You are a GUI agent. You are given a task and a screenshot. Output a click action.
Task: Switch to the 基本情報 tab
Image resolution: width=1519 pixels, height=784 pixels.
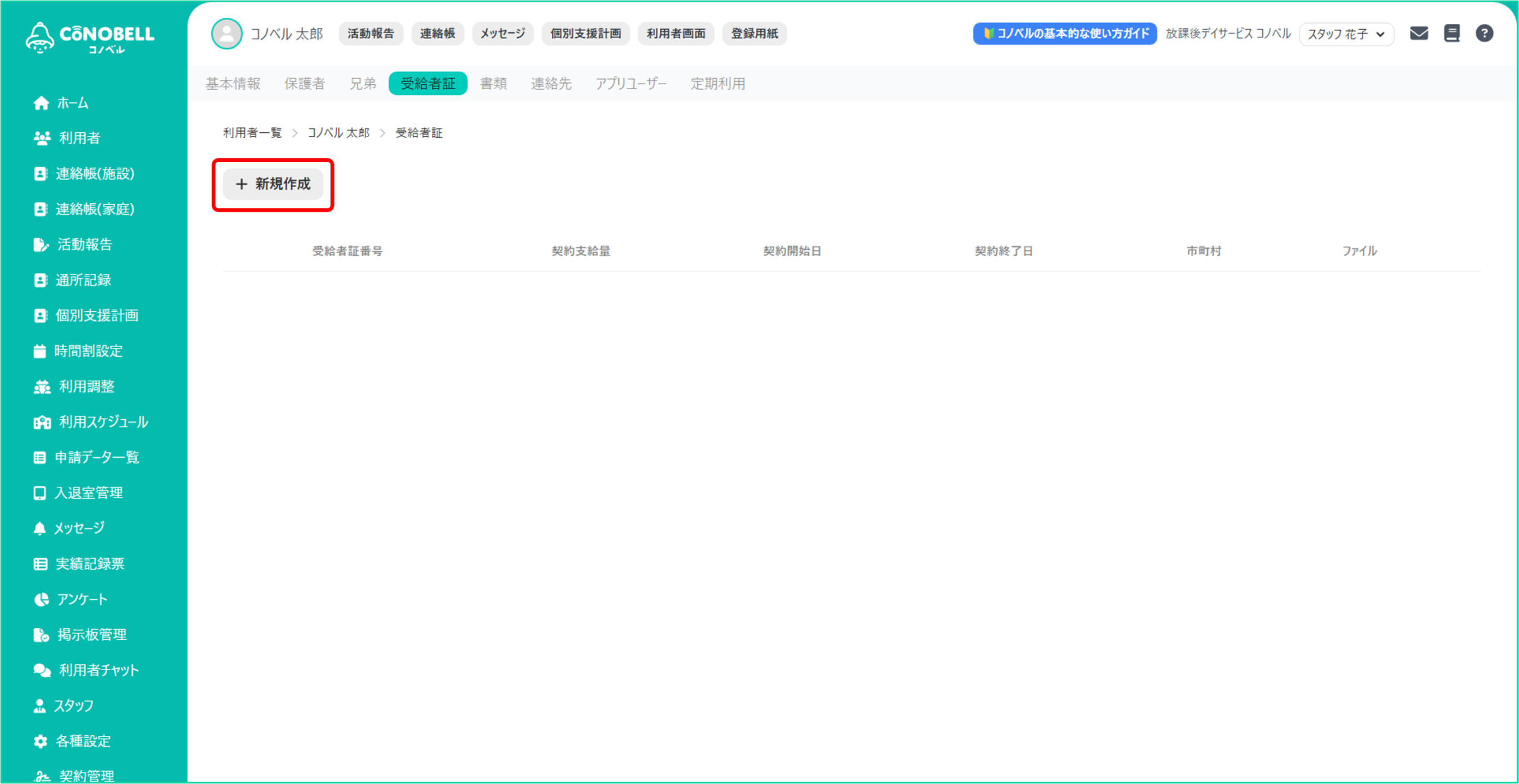click(233, 84)
